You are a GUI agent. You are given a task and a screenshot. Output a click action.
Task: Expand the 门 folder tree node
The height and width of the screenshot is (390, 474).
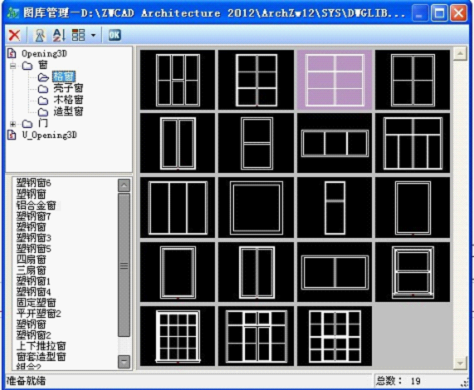tap(13, 124)
